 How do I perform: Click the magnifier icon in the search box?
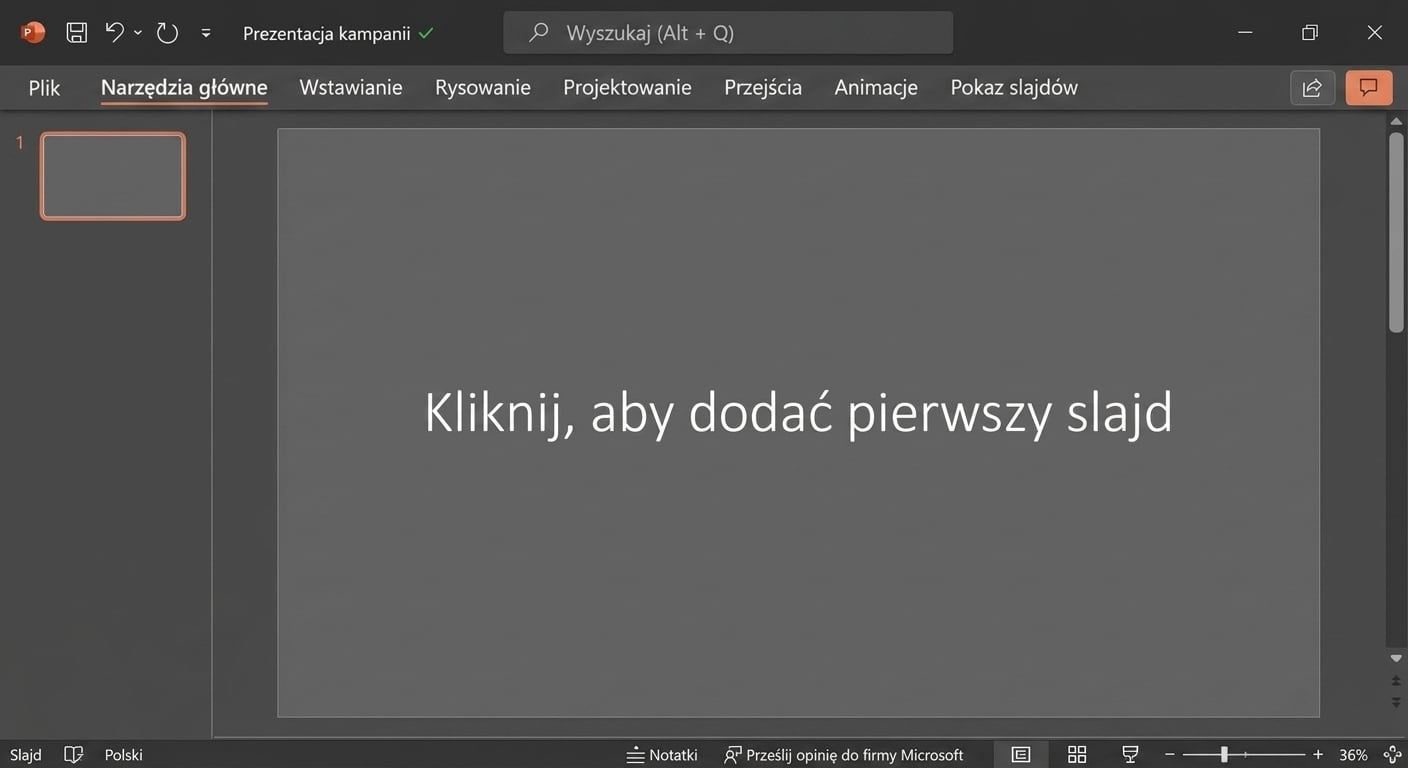[x=538, y=33]
